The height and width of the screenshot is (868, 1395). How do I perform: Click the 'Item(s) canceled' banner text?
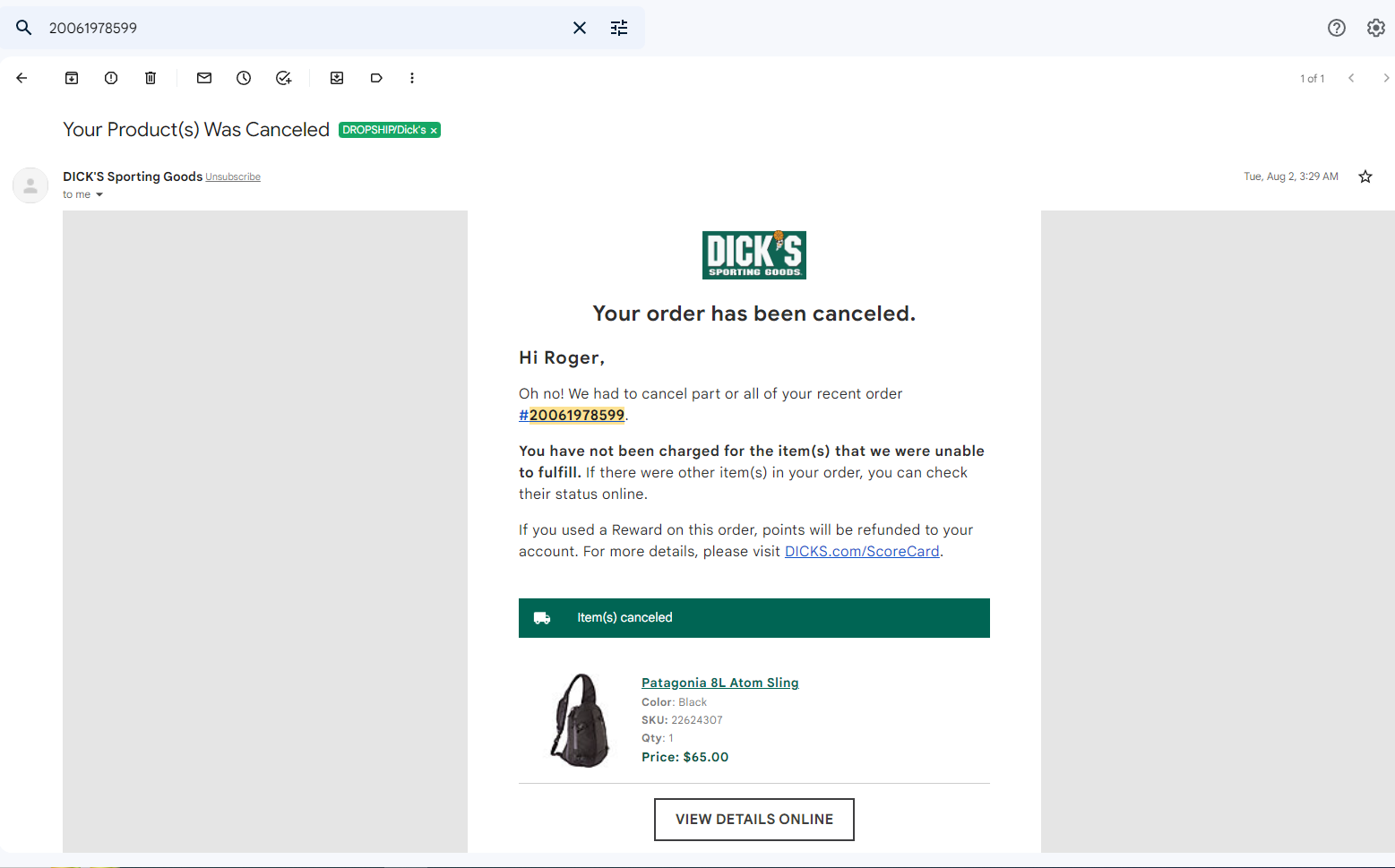click(624, 618)
